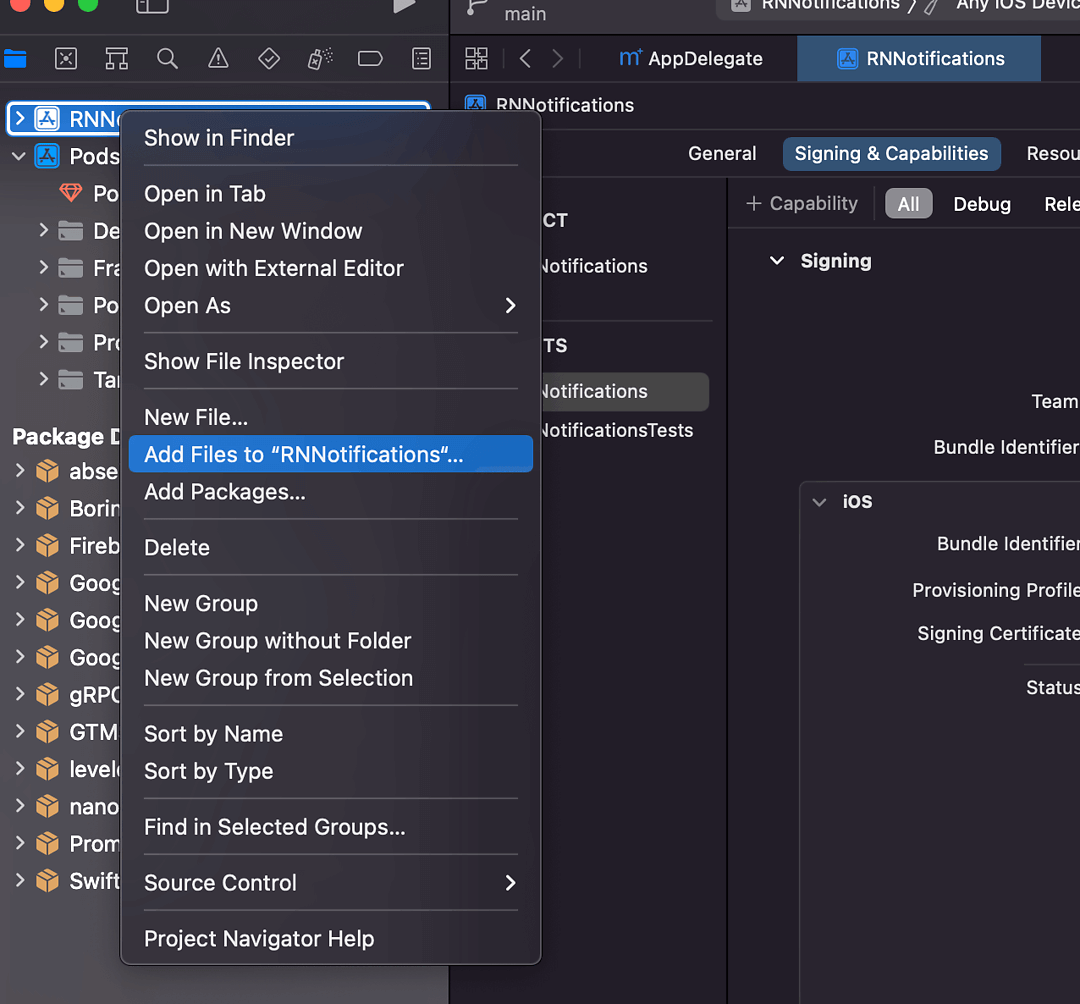1080x1004 pixels.
Task: Collapse the Signing section
Action: click(x=777, y=260)
